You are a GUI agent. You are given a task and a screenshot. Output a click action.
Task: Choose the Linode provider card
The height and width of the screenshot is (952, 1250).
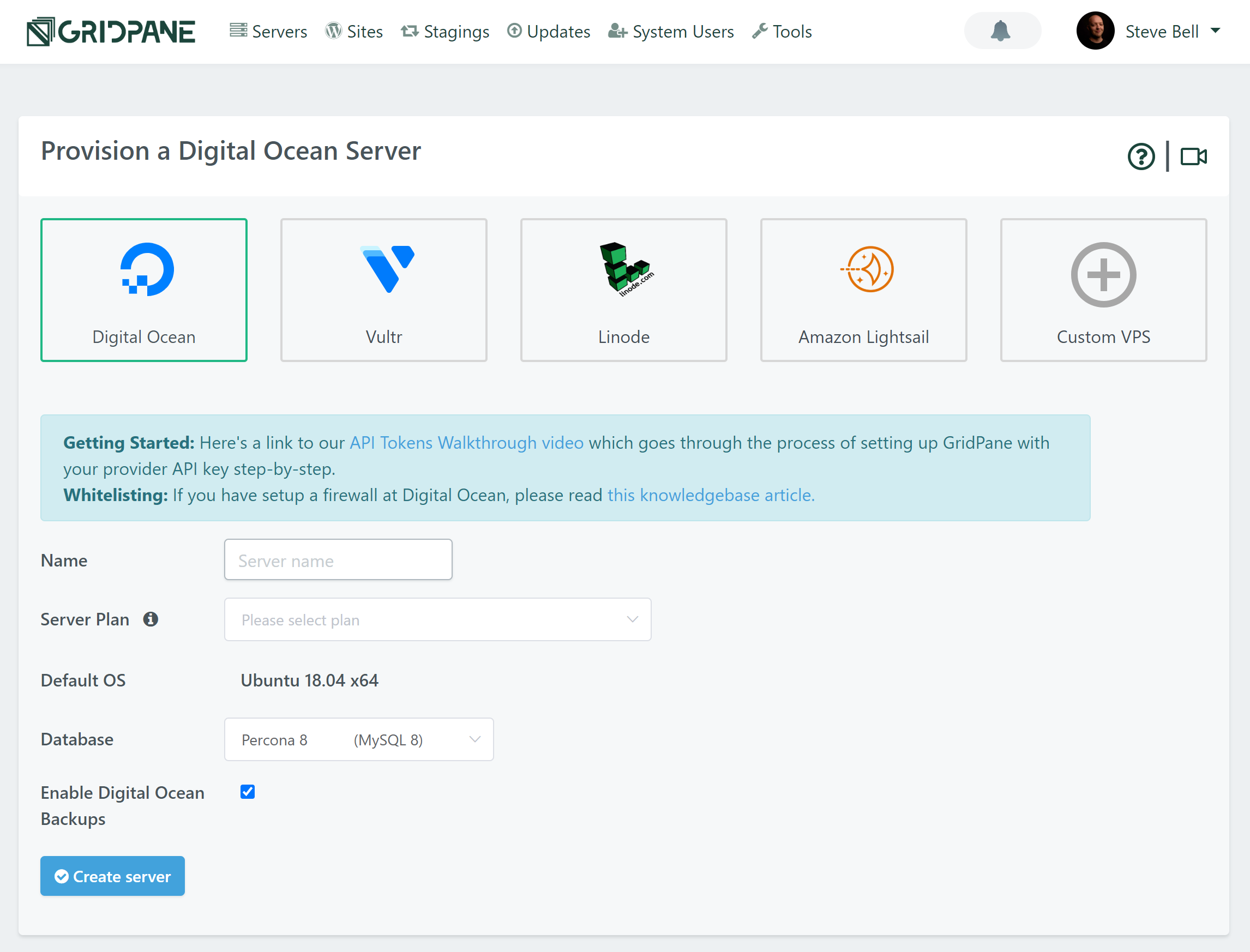624,290
